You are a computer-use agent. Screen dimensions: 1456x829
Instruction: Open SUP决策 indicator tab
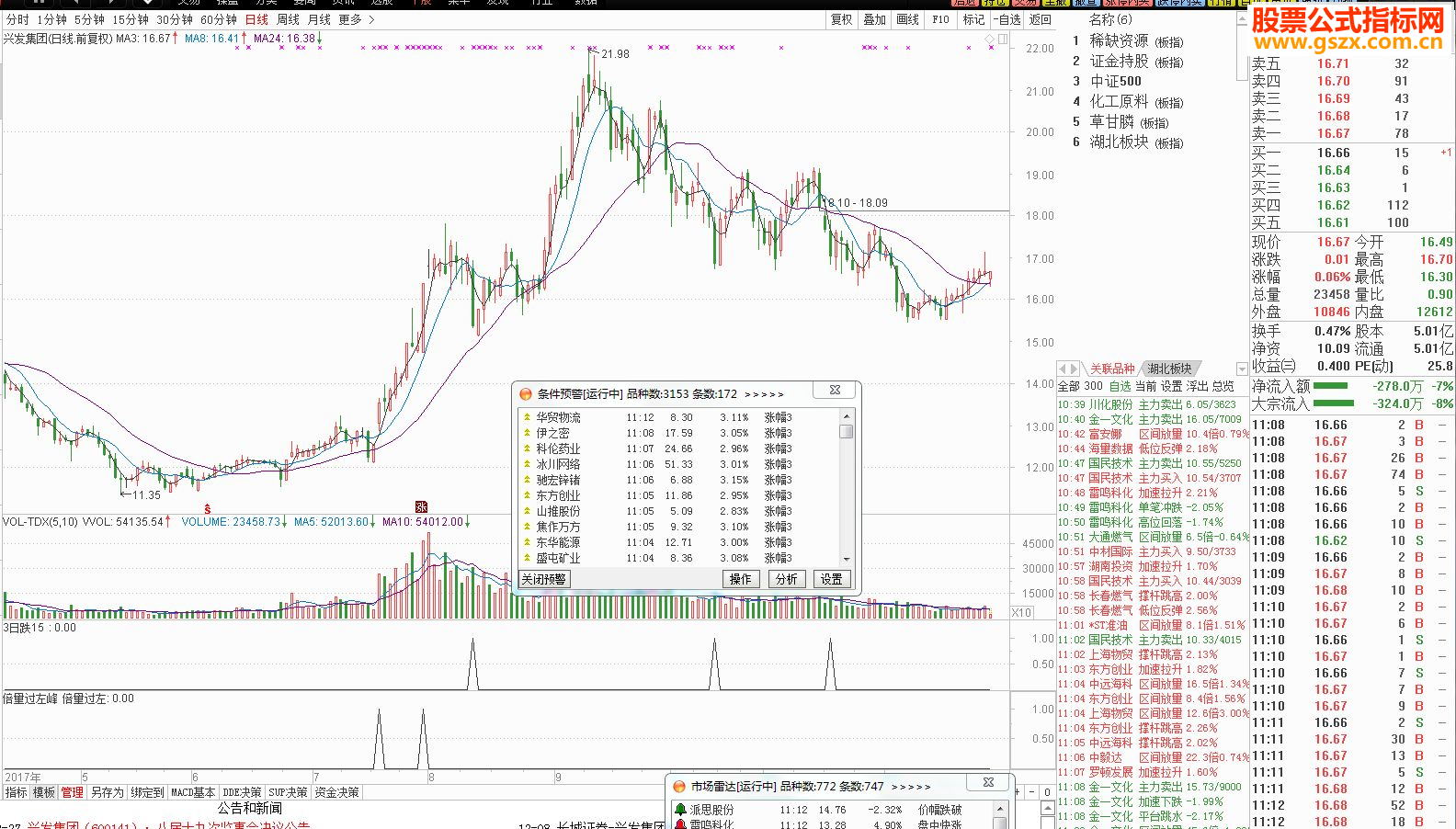point(289,792)
